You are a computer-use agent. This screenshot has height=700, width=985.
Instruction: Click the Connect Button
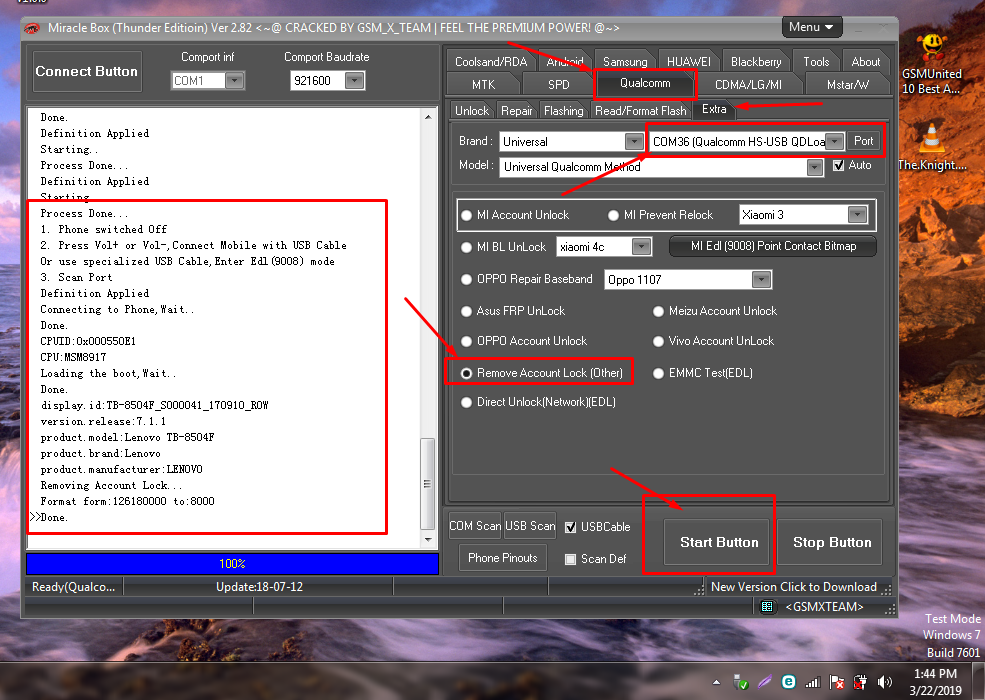point(87,72)
